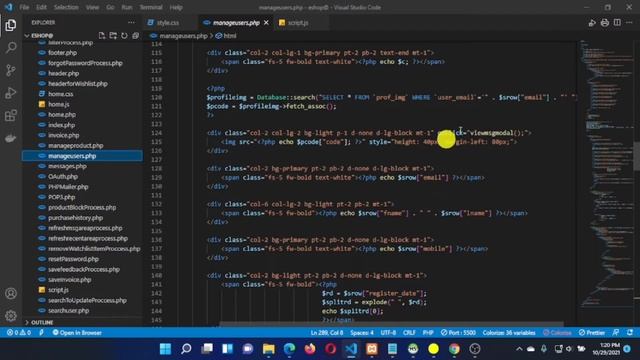640x360 pixels.
Task: Open the Docker view in activity bar
Action: click(11, 138)
